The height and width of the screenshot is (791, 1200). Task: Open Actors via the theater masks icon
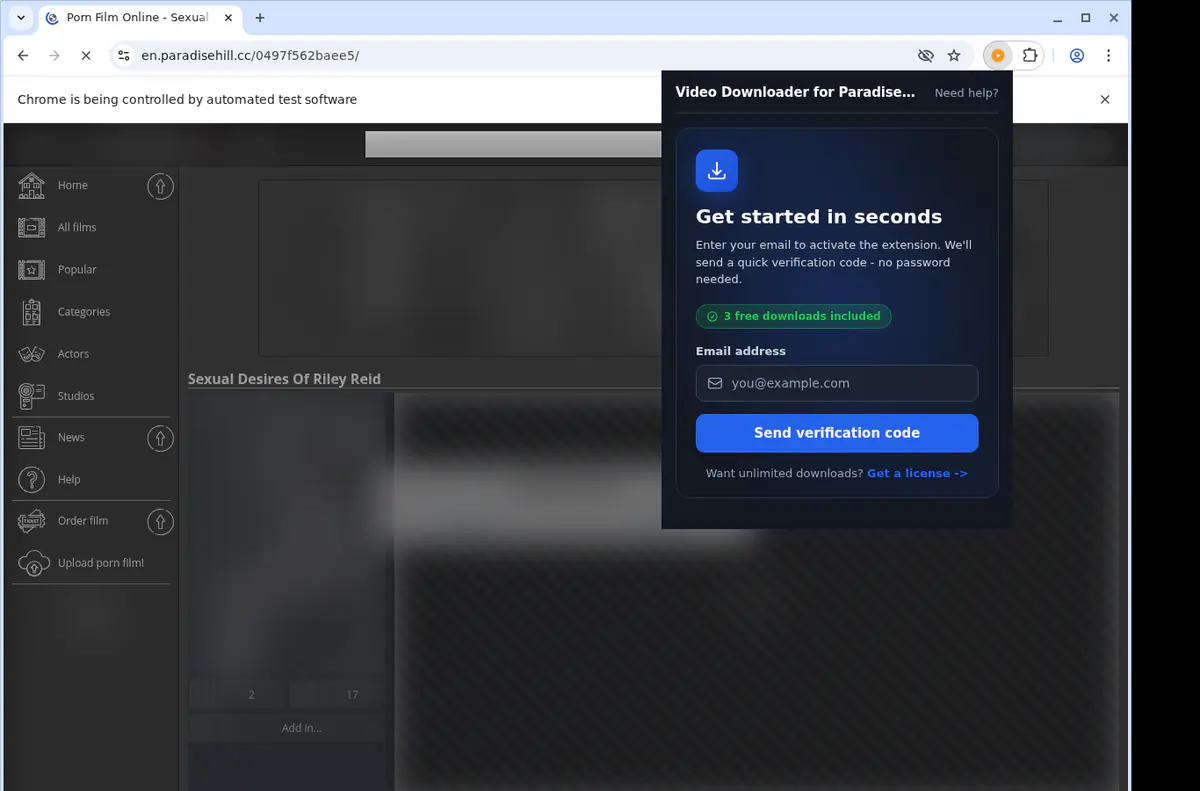coord(31,354)
